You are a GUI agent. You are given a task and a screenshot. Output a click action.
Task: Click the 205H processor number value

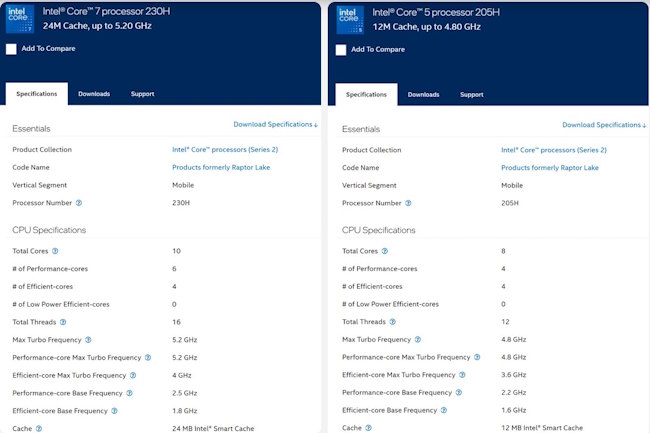pos(510,203)
